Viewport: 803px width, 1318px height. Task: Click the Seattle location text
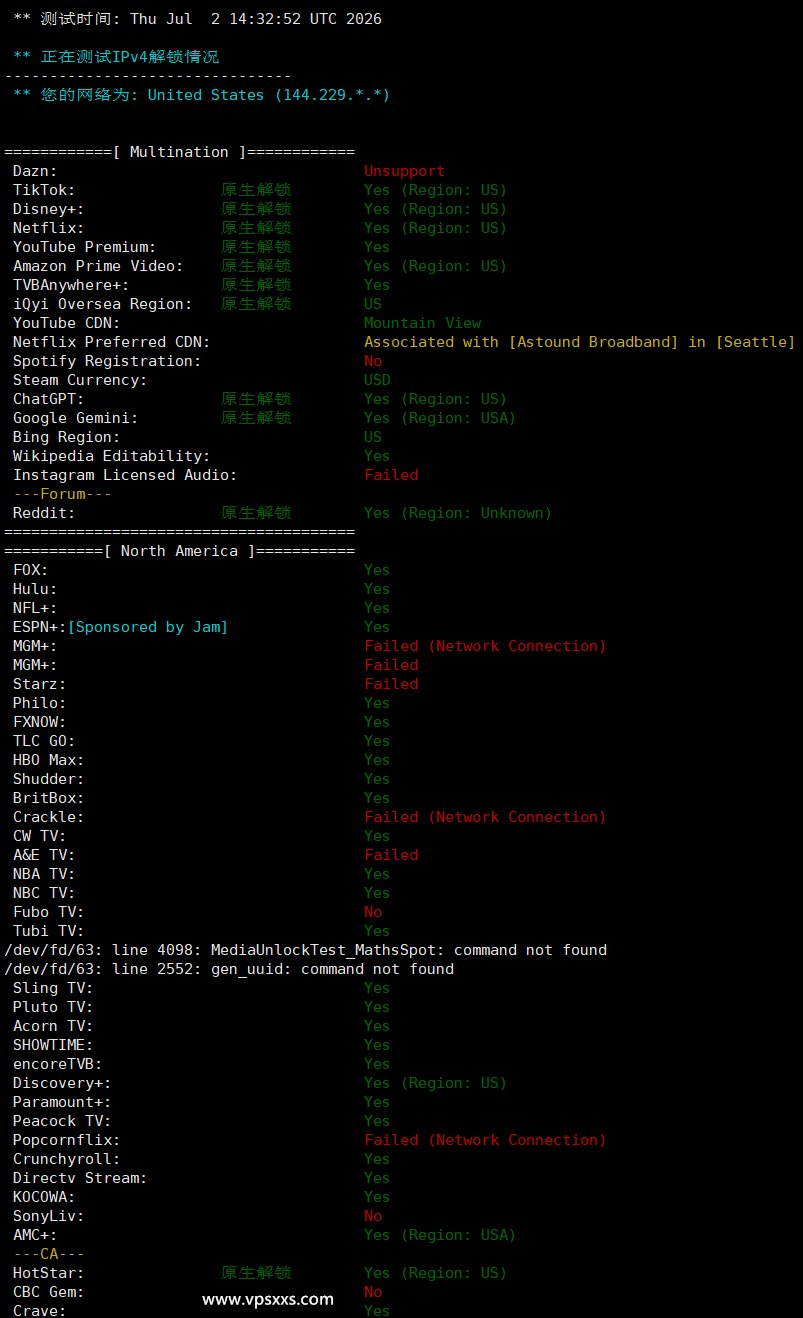(x=755, y=342)
